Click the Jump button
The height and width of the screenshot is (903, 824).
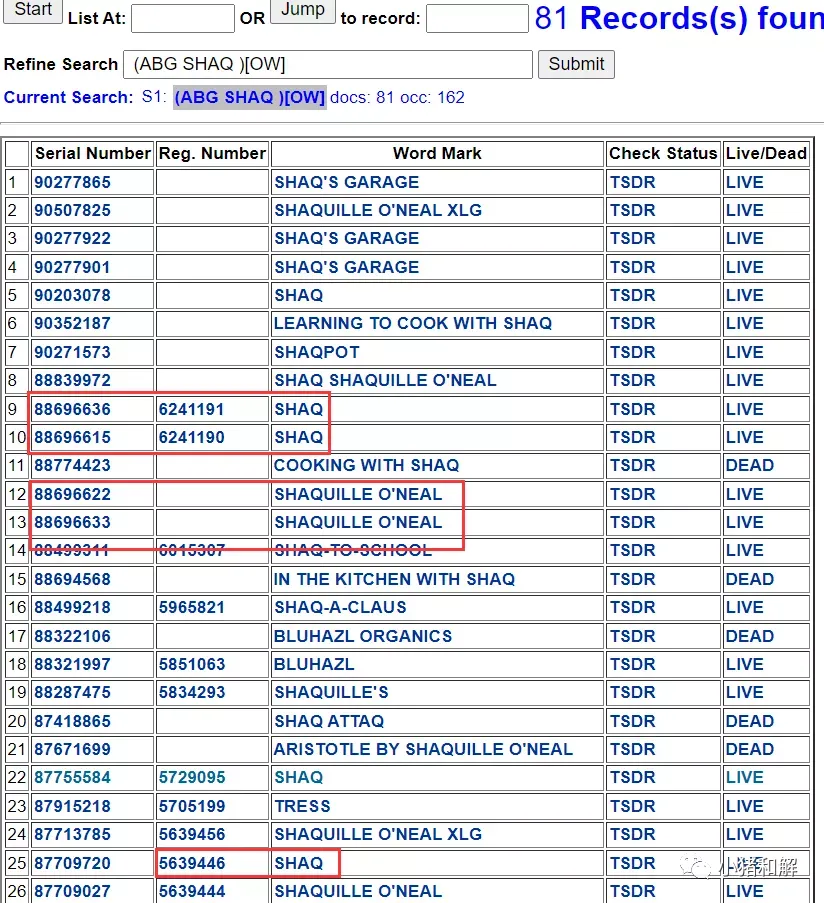[x=303, y=10]
